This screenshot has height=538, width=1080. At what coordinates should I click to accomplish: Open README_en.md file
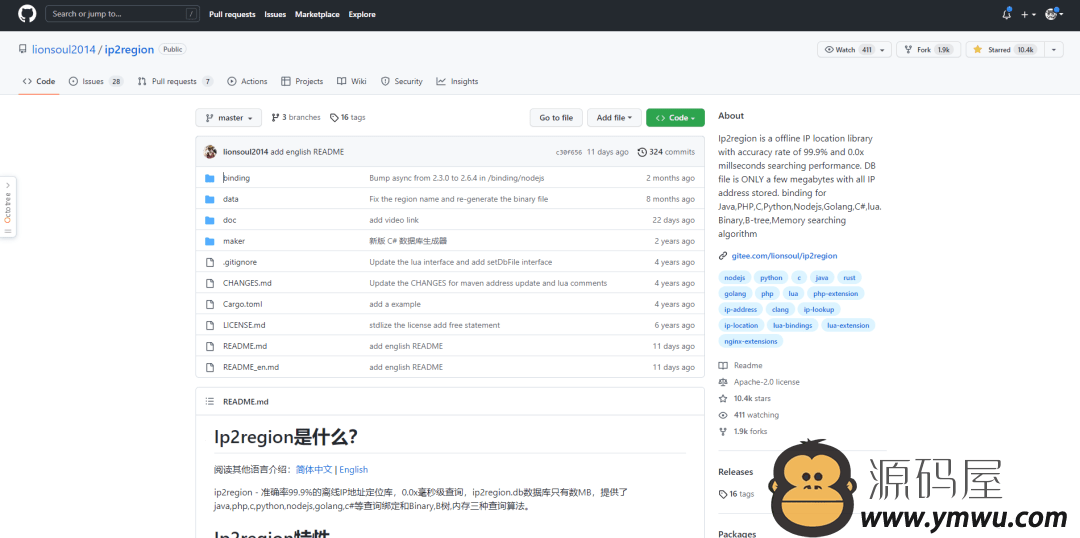[251, 367]
